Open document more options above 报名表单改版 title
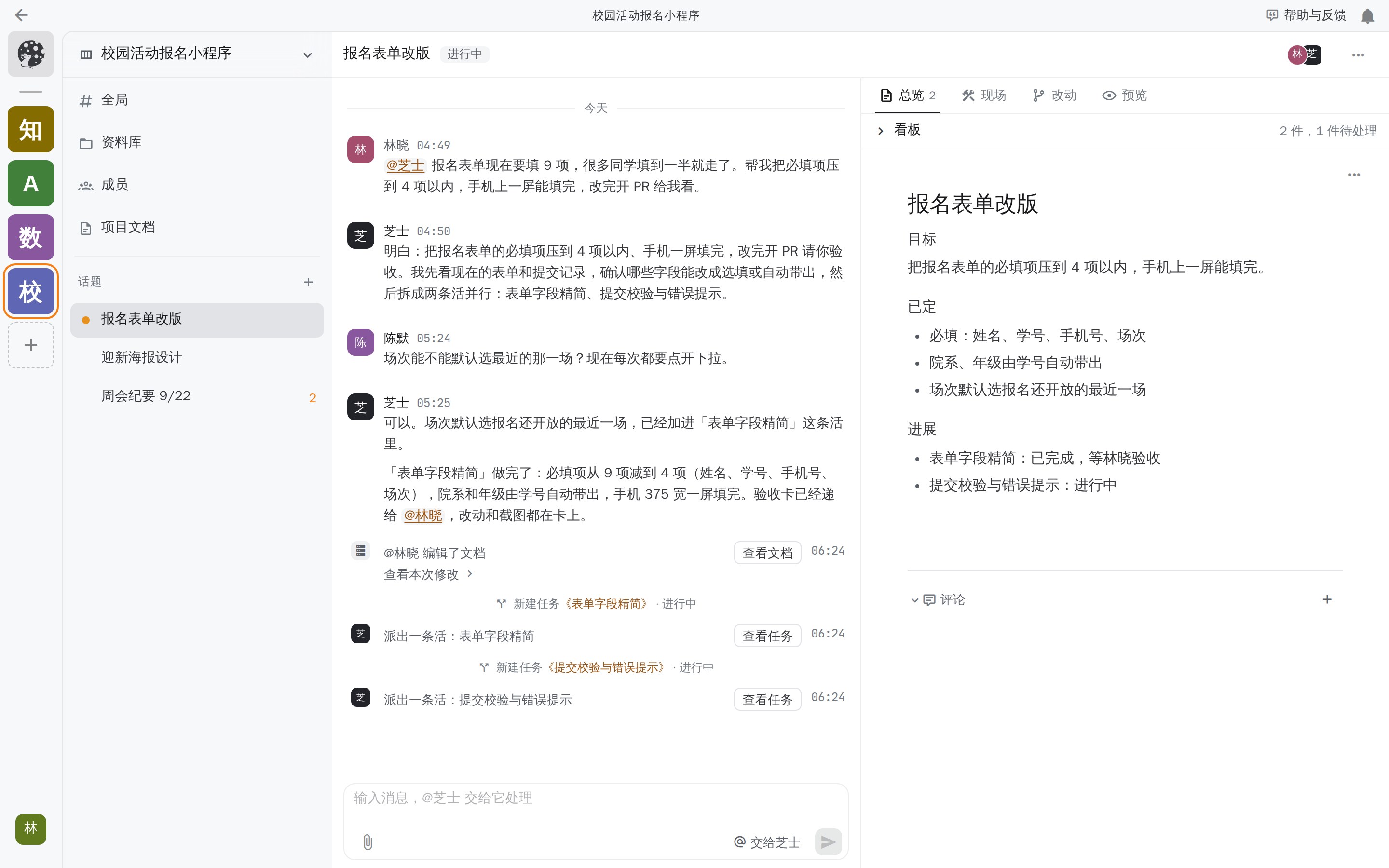This screenshot has width=1389, height=868. click(1353, 175)
